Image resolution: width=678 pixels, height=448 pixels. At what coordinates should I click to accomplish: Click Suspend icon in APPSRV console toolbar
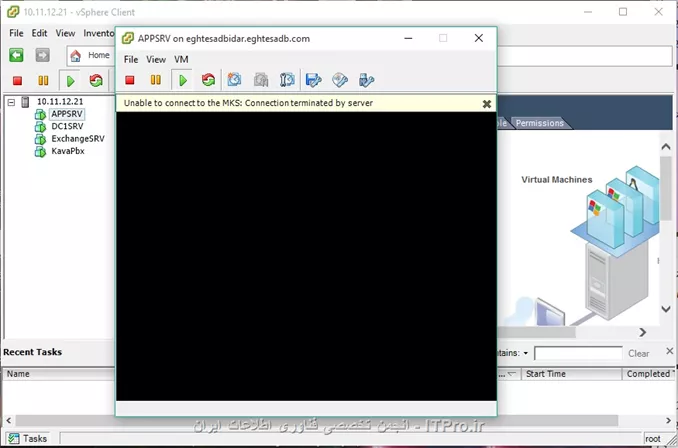click(156, 80)
